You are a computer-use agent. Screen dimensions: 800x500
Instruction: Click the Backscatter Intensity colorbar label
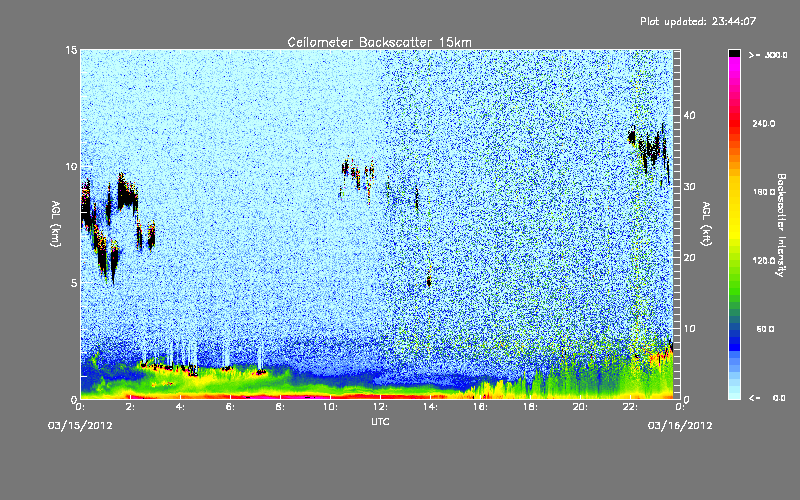click(781, 225)
